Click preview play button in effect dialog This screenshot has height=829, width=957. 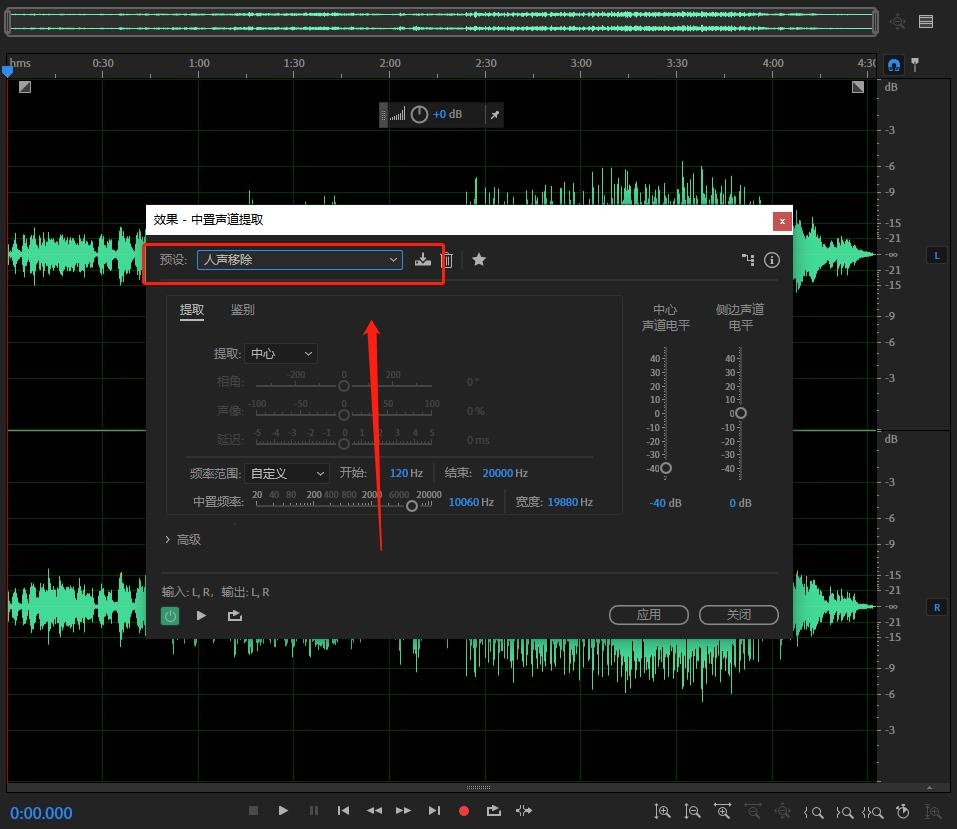pos(201,615)
